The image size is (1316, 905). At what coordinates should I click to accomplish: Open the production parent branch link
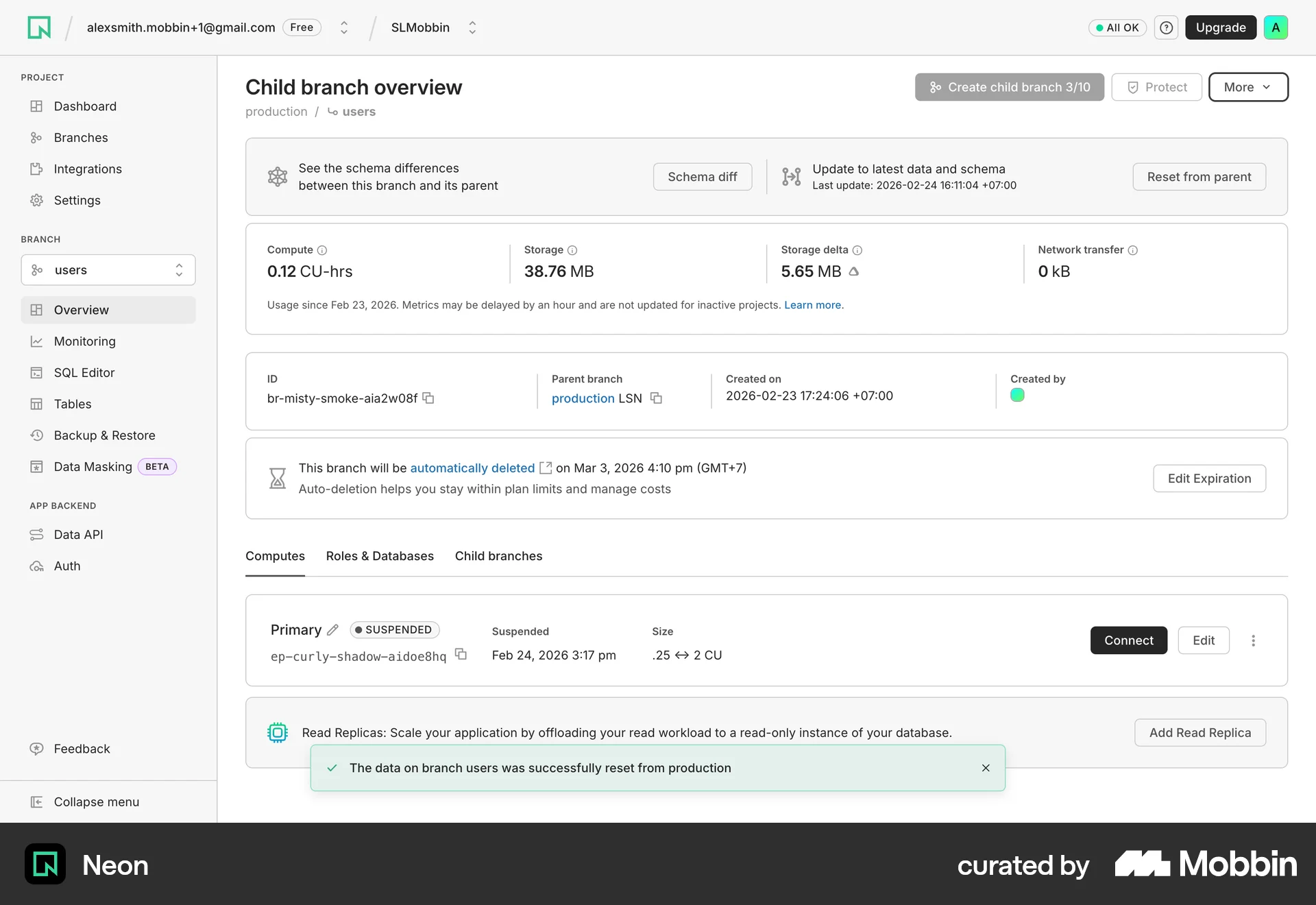click(x=583, y=398)
